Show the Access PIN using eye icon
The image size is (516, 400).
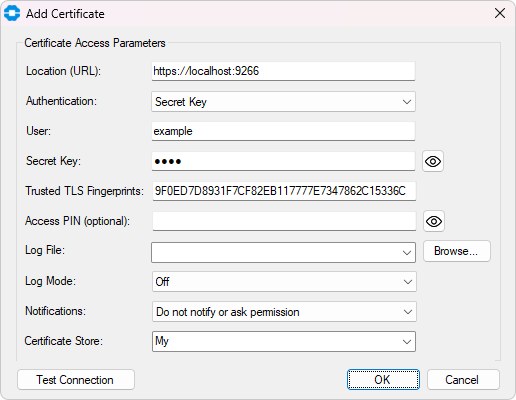click(x=434, y=221)
